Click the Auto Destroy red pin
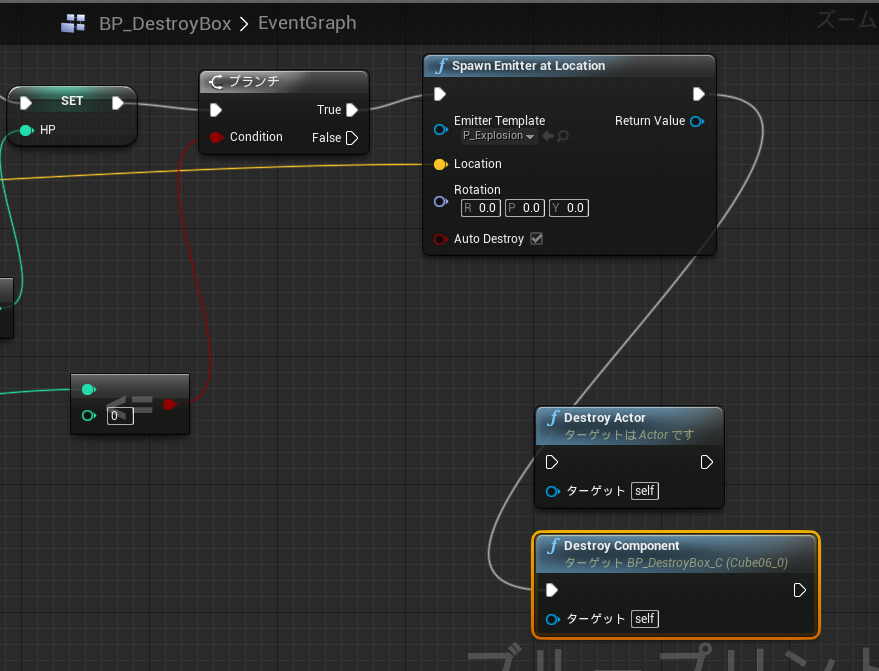 click(x=441, y=239)
